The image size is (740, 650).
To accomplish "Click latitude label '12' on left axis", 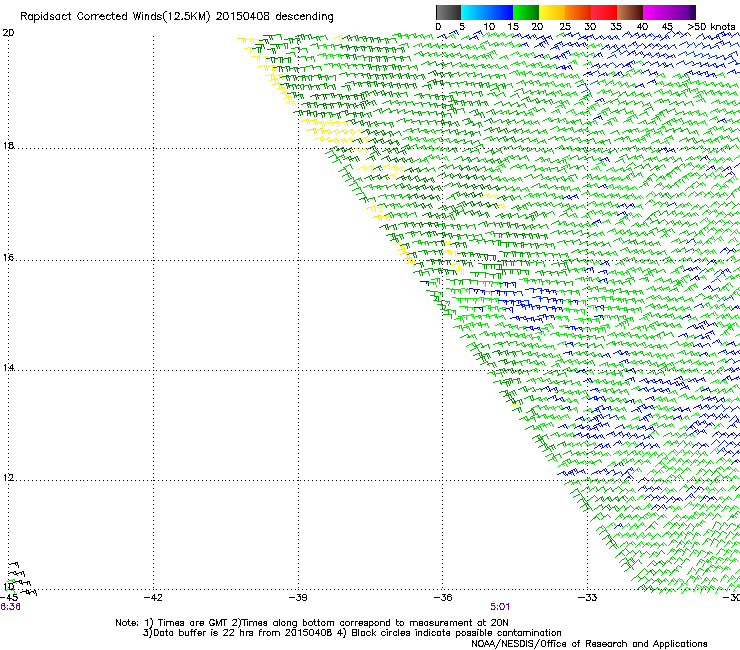I will pyautogui.click(x=8, y=478).
